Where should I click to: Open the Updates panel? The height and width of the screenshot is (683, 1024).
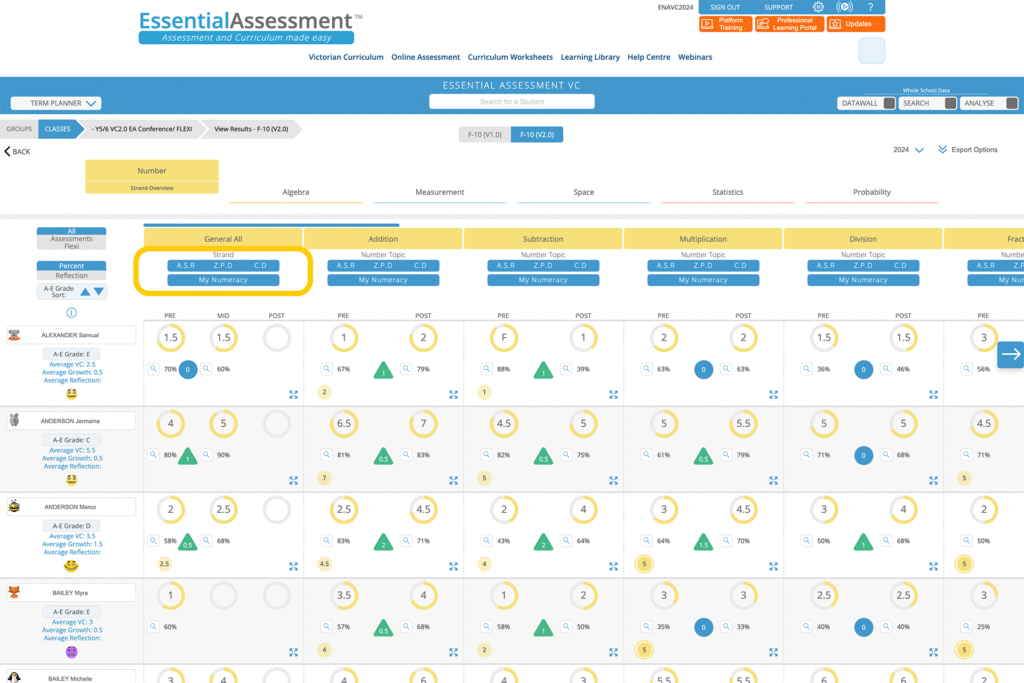[x=856, y=24]
